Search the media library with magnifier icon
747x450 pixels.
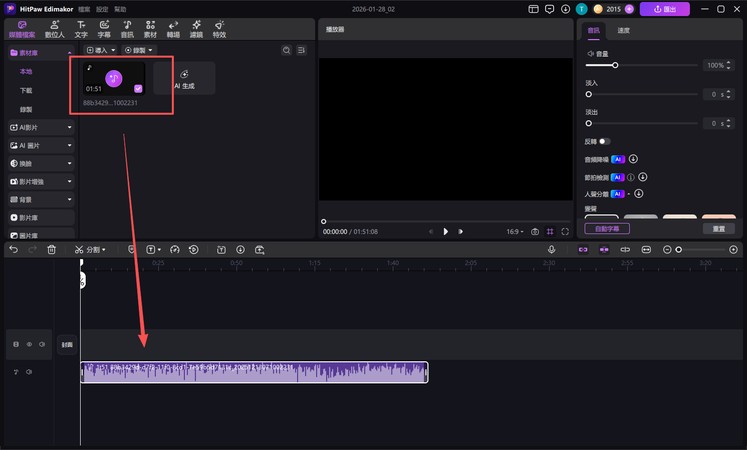coord(286,49)
